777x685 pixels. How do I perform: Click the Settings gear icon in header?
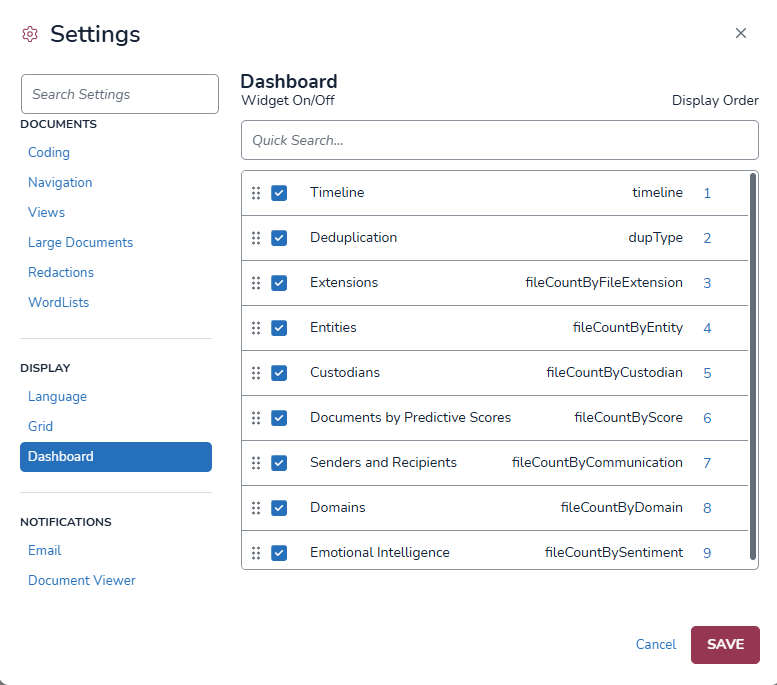coord(30,35)
